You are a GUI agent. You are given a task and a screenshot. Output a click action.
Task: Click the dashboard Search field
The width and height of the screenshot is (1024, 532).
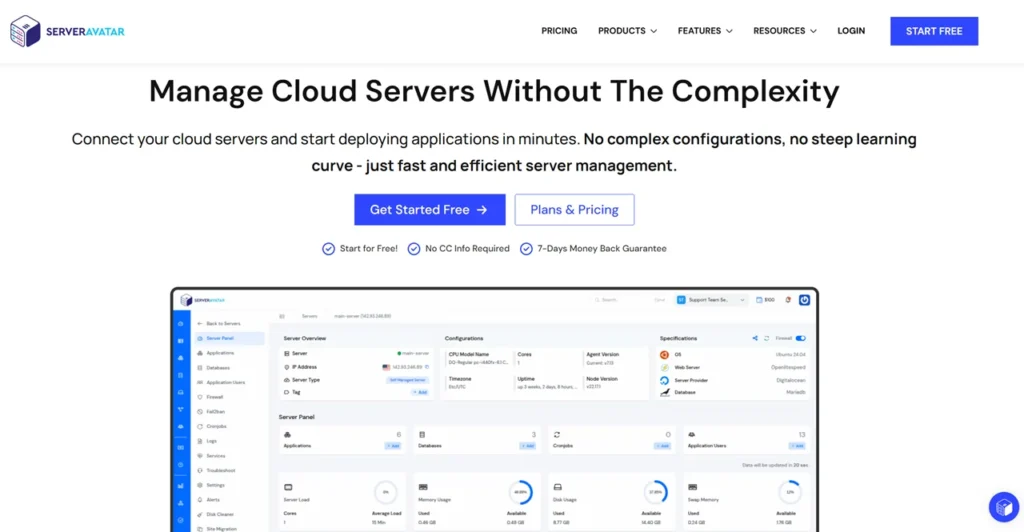coord(630,300)
